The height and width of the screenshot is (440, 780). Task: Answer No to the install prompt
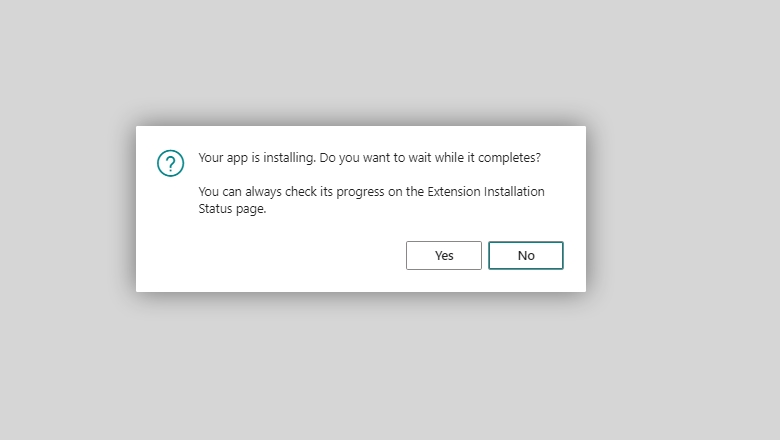526,256
